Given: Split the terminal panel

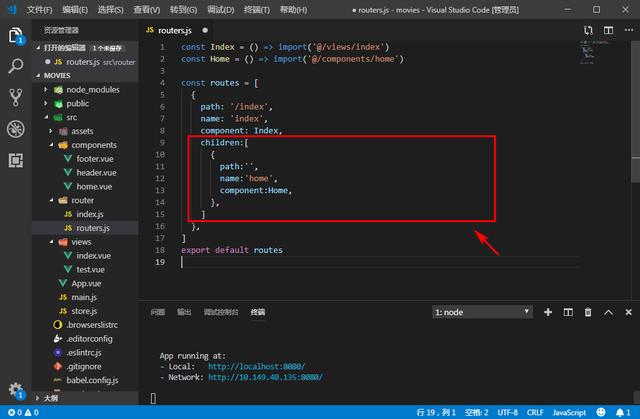Looking at the screenshot, I should [568, 312].
